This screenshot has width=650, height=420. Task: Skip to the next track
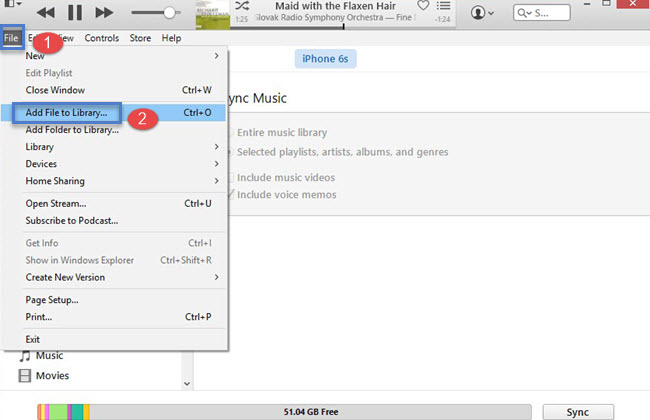click(x=104, y=13)
